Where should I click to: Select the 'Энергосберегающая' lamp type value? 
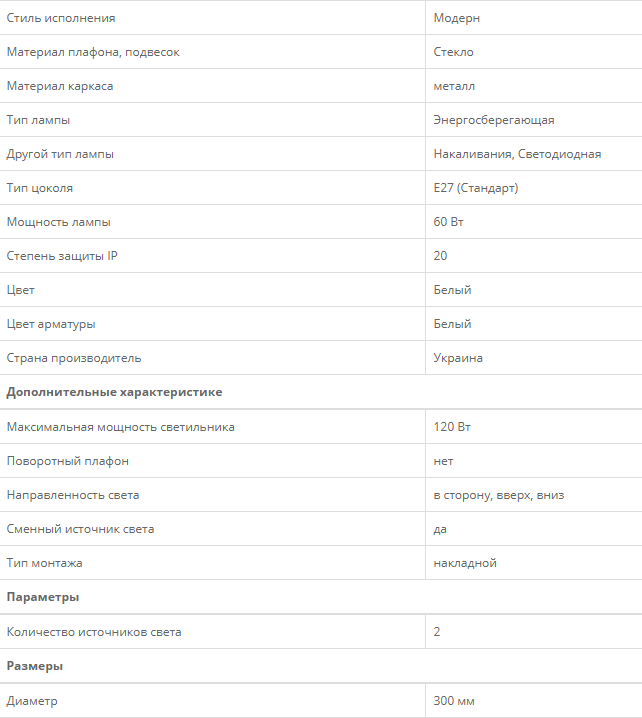coord(494,120)
